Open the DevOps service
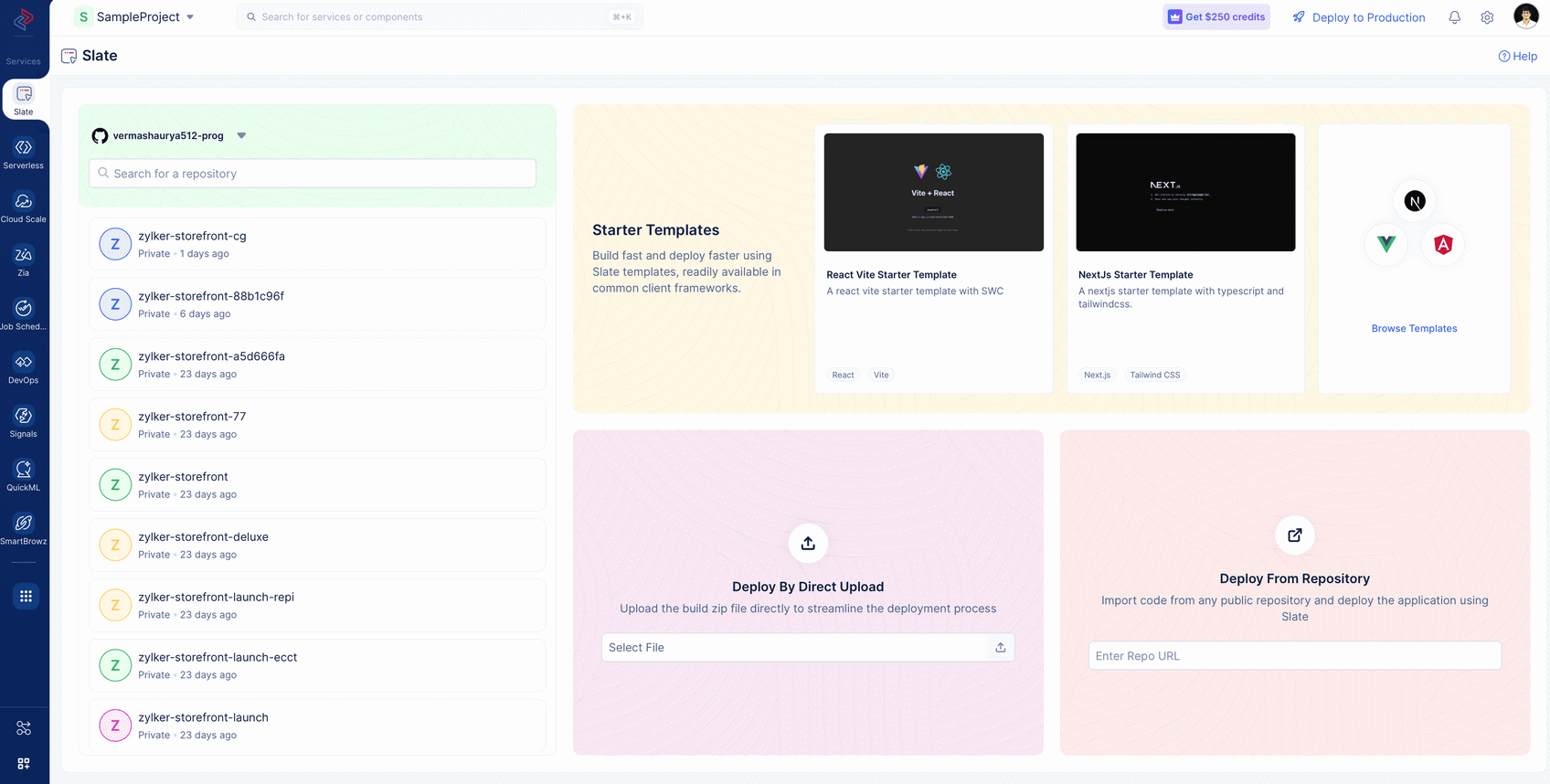 pyautogui.click(x=24, y=368)
